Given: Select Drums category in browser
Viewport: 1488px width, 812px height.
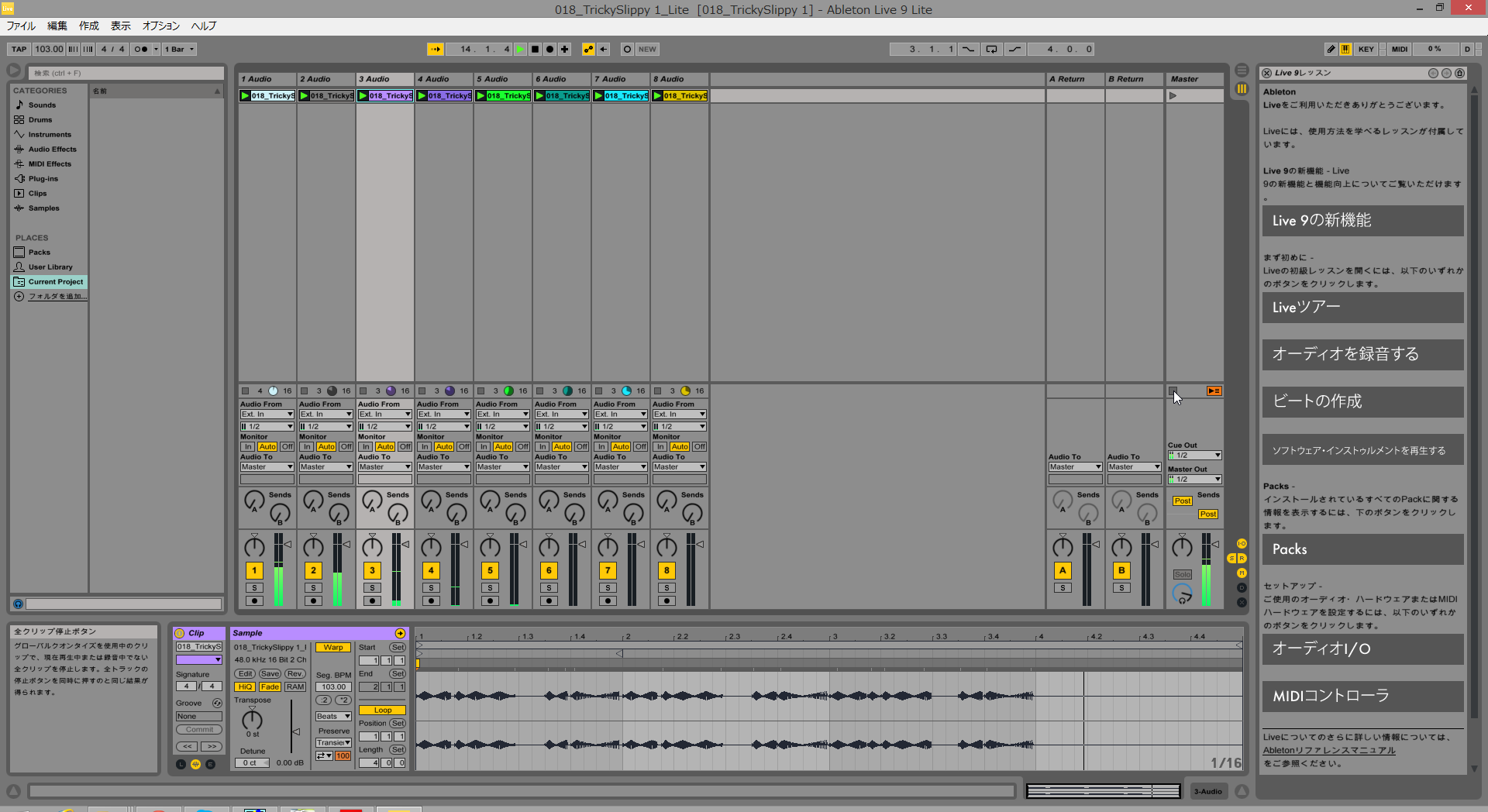Looking at the screenshot, I should [40, 119].
